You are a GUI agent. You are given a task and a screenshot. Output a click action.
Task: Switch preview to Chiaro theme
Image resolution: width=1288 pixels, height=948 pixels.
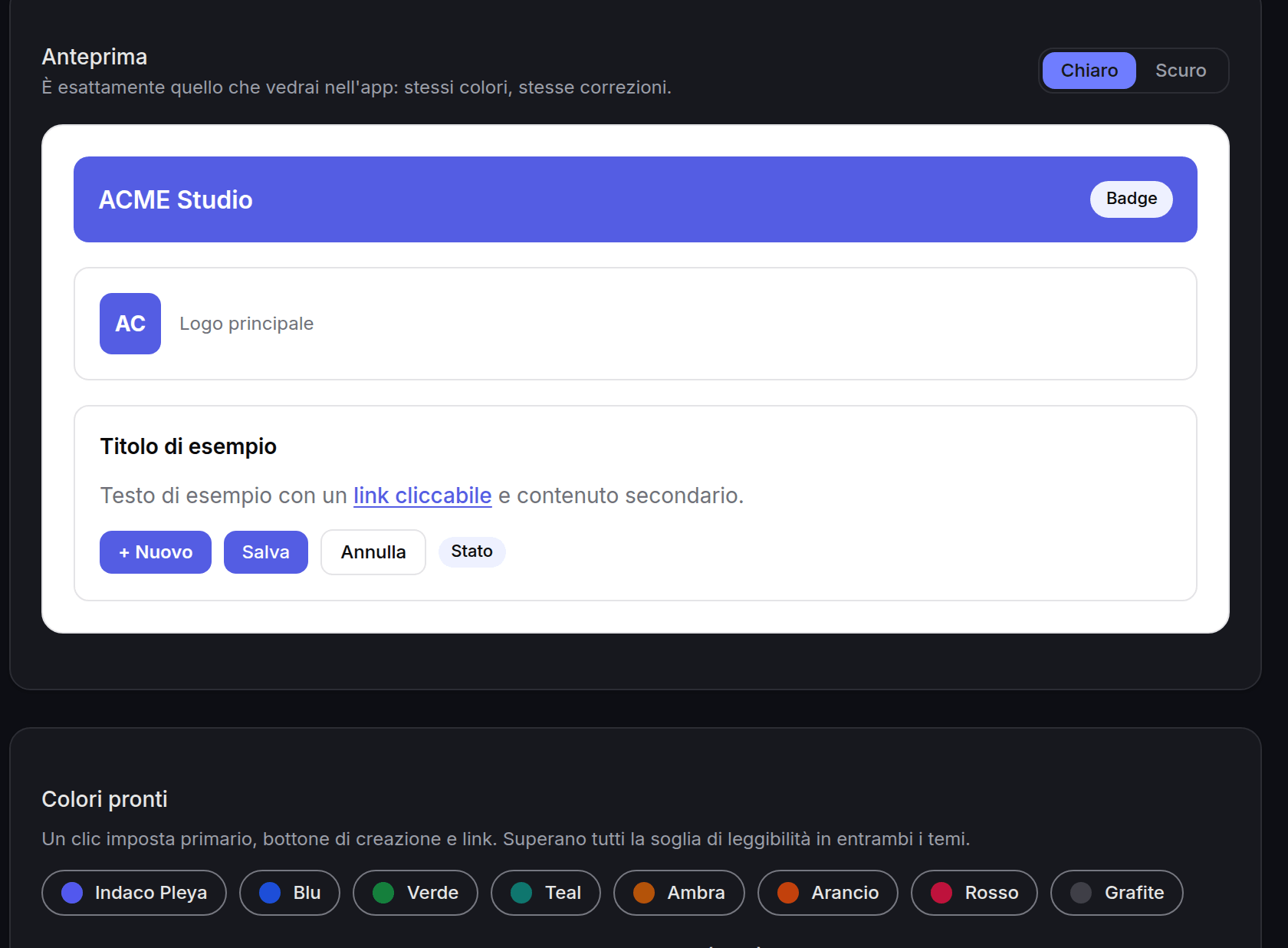point(1089,71)
